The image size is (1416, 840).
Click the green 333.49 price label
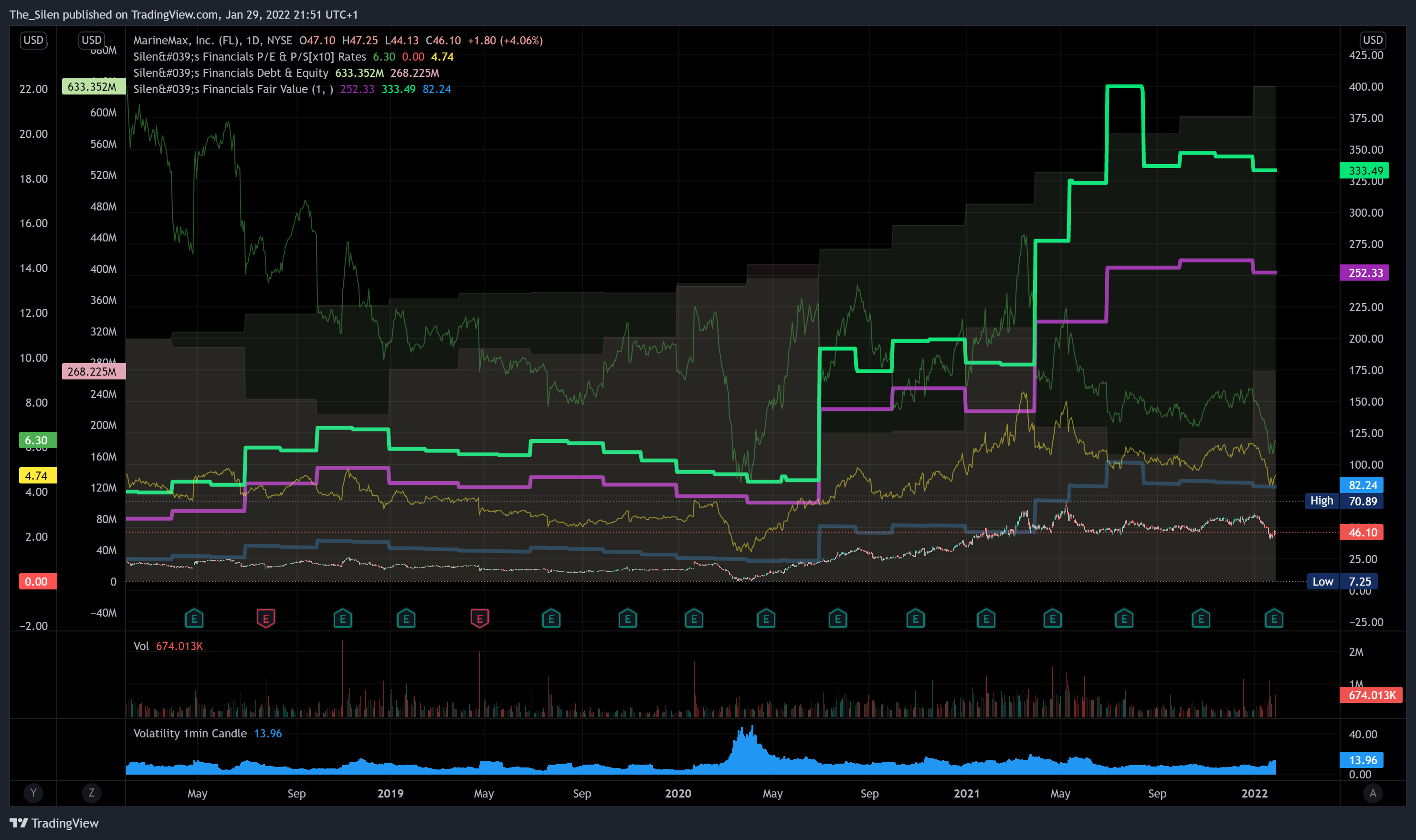pos(1364,170)
